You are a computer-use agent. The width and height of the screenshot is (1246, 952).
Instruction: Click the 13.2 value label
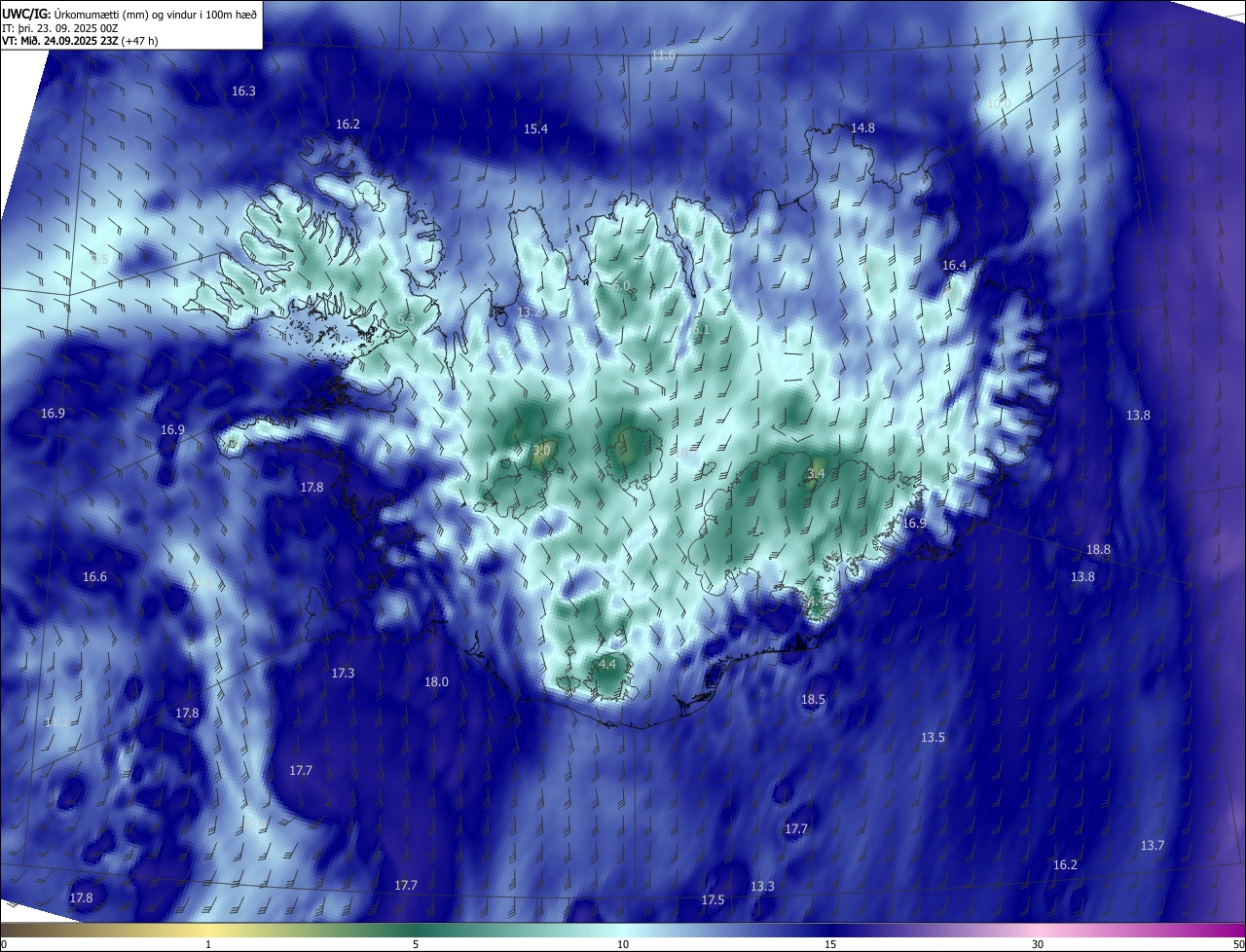(529, 312)
